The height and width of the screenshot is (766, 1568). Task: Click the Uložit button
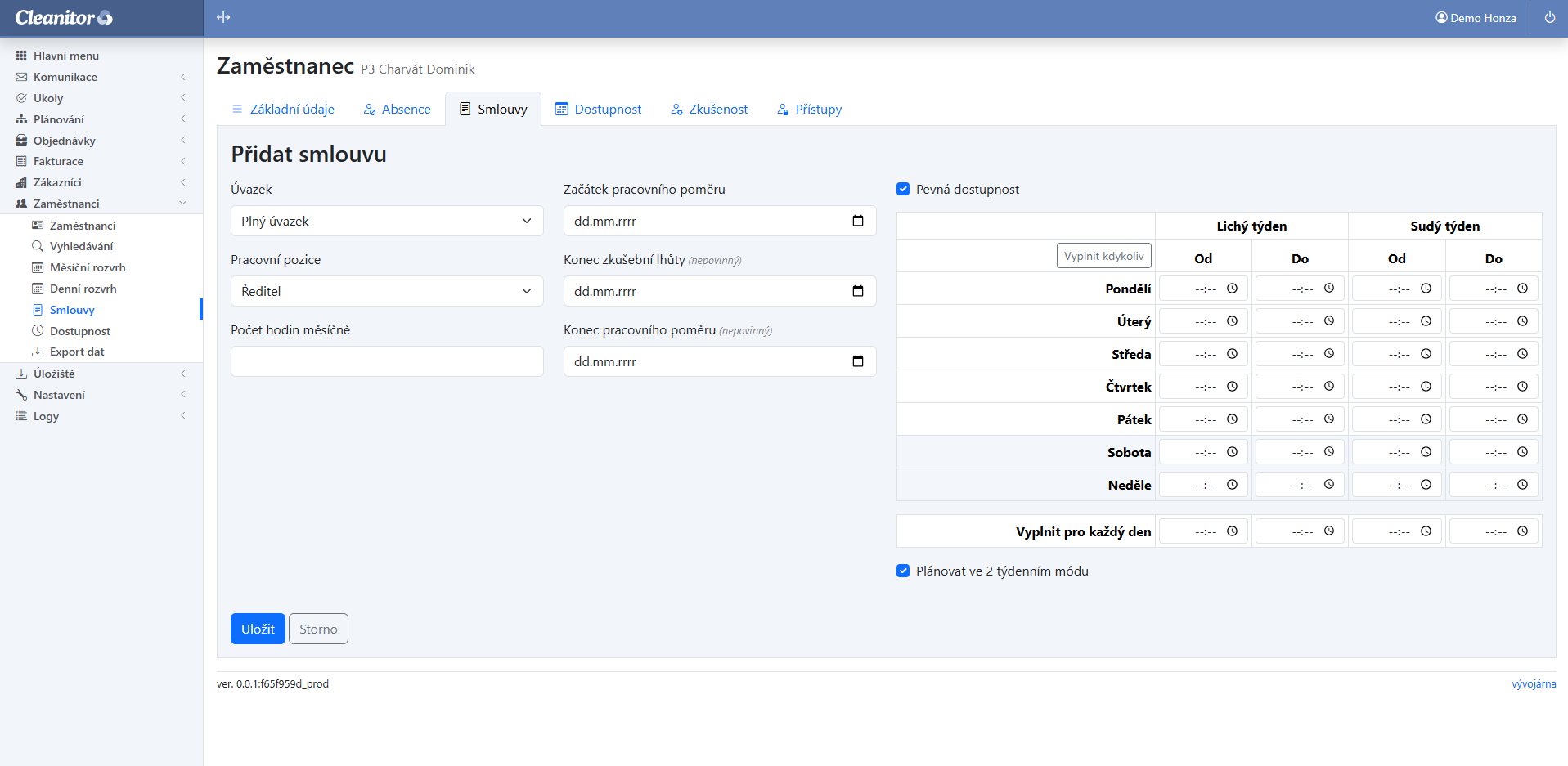point(258,629)
